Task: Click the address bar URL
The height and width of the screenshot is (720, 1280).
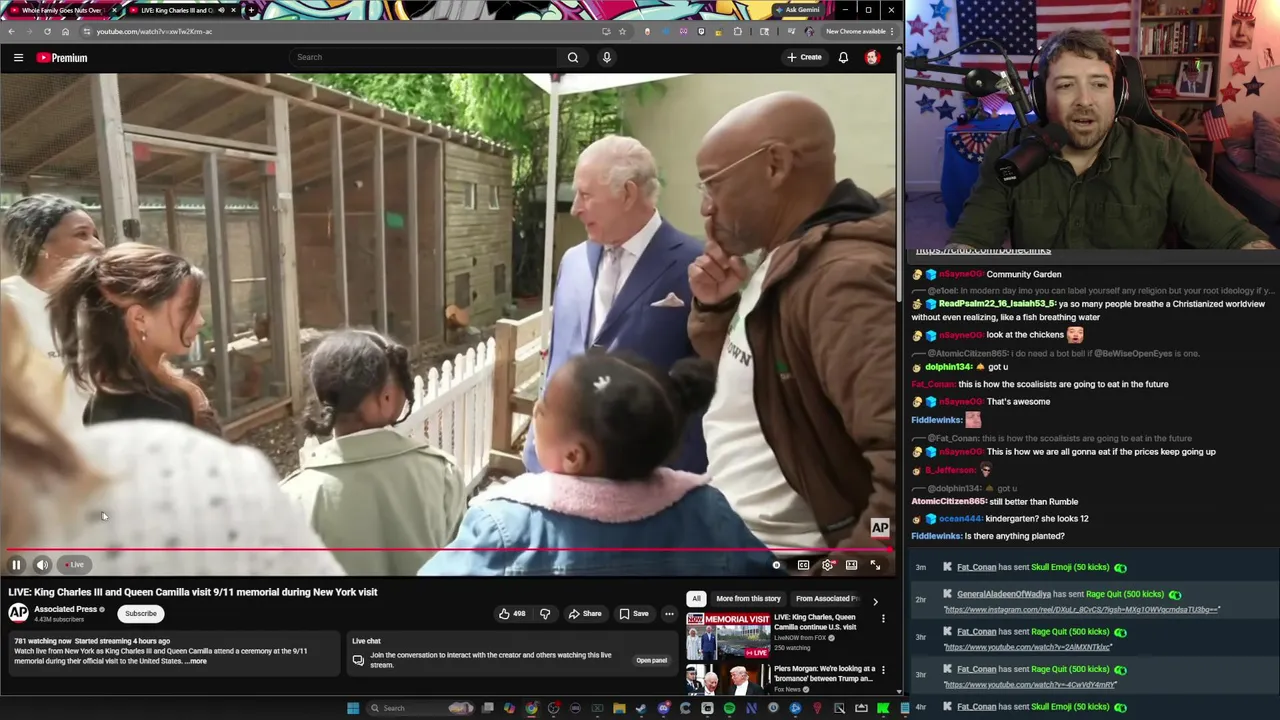Action: pos(154,31)
